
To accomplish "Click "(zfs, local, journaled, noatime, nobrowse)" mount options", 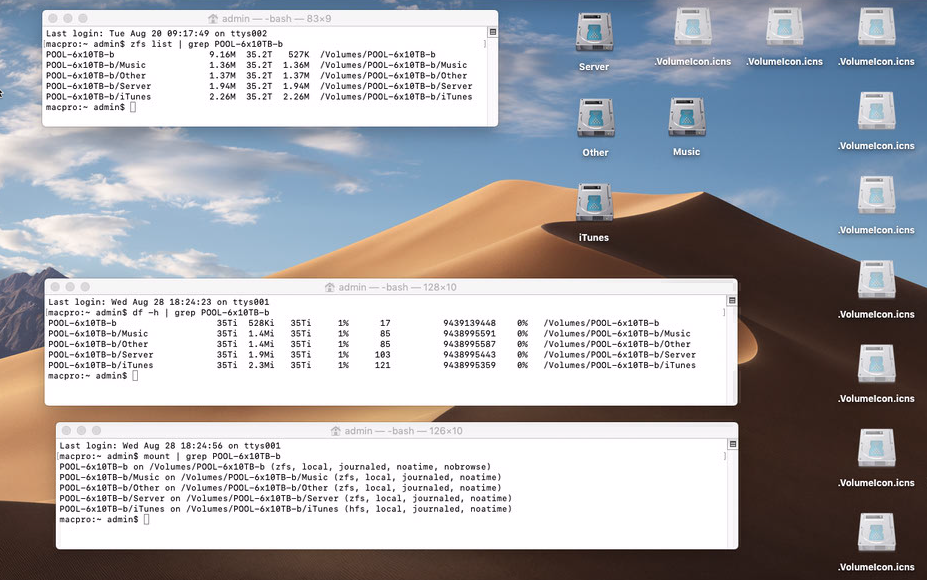I will [381, 467].
